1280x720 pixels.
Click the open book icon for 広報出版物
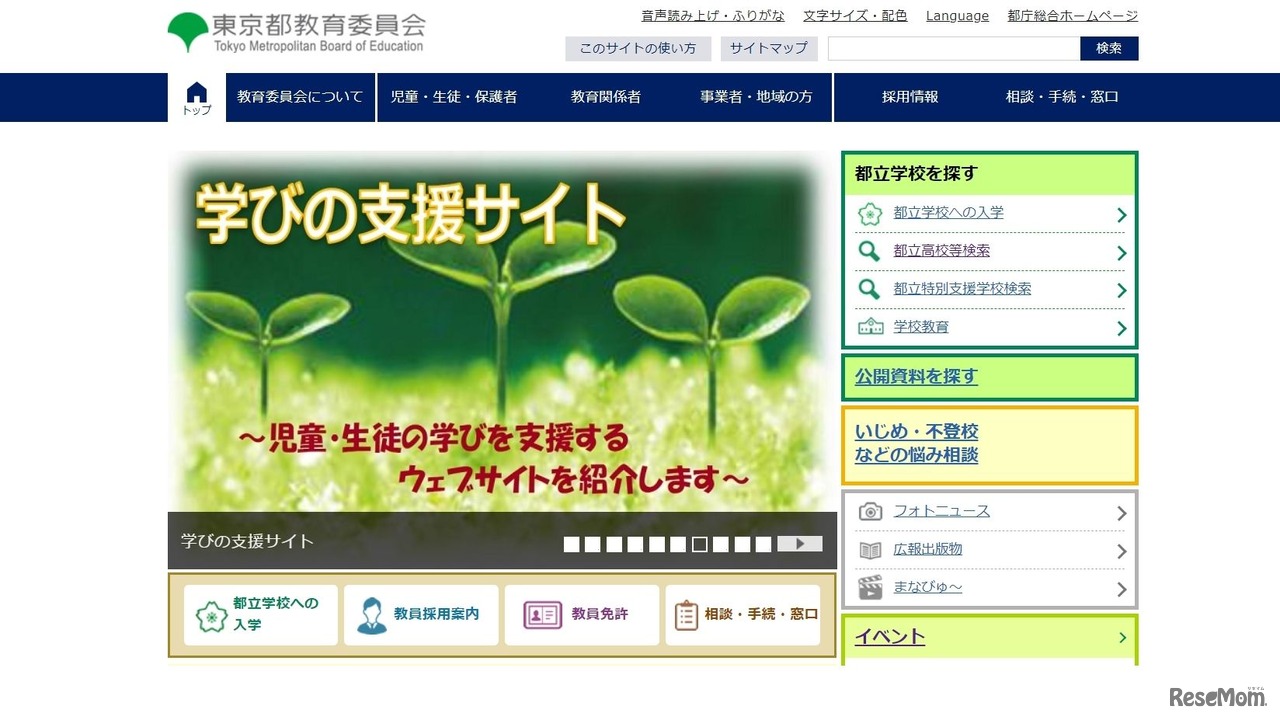[x=870, y=550]
